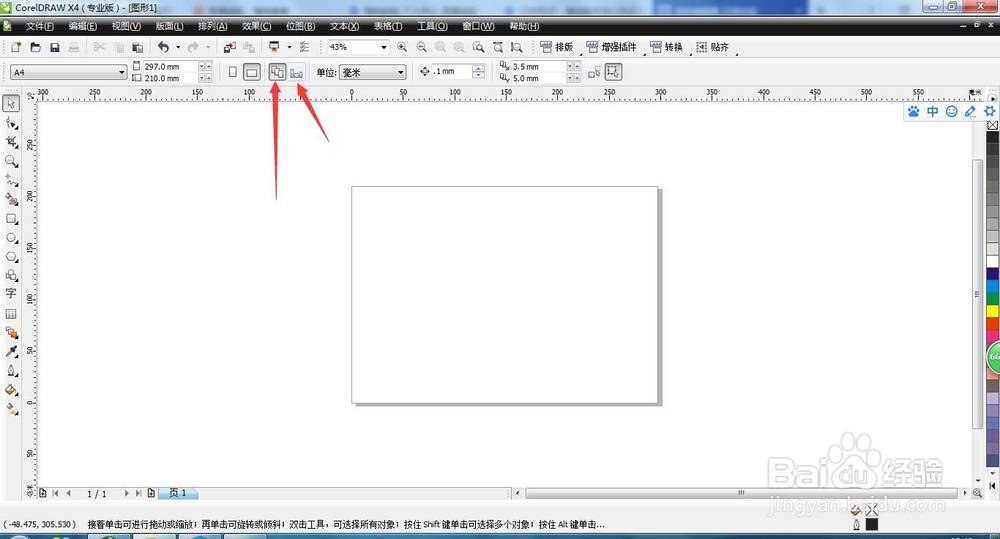Select the Fill bucket tool in toolbox
1000x539 pixels.
(x=11, y=390)
